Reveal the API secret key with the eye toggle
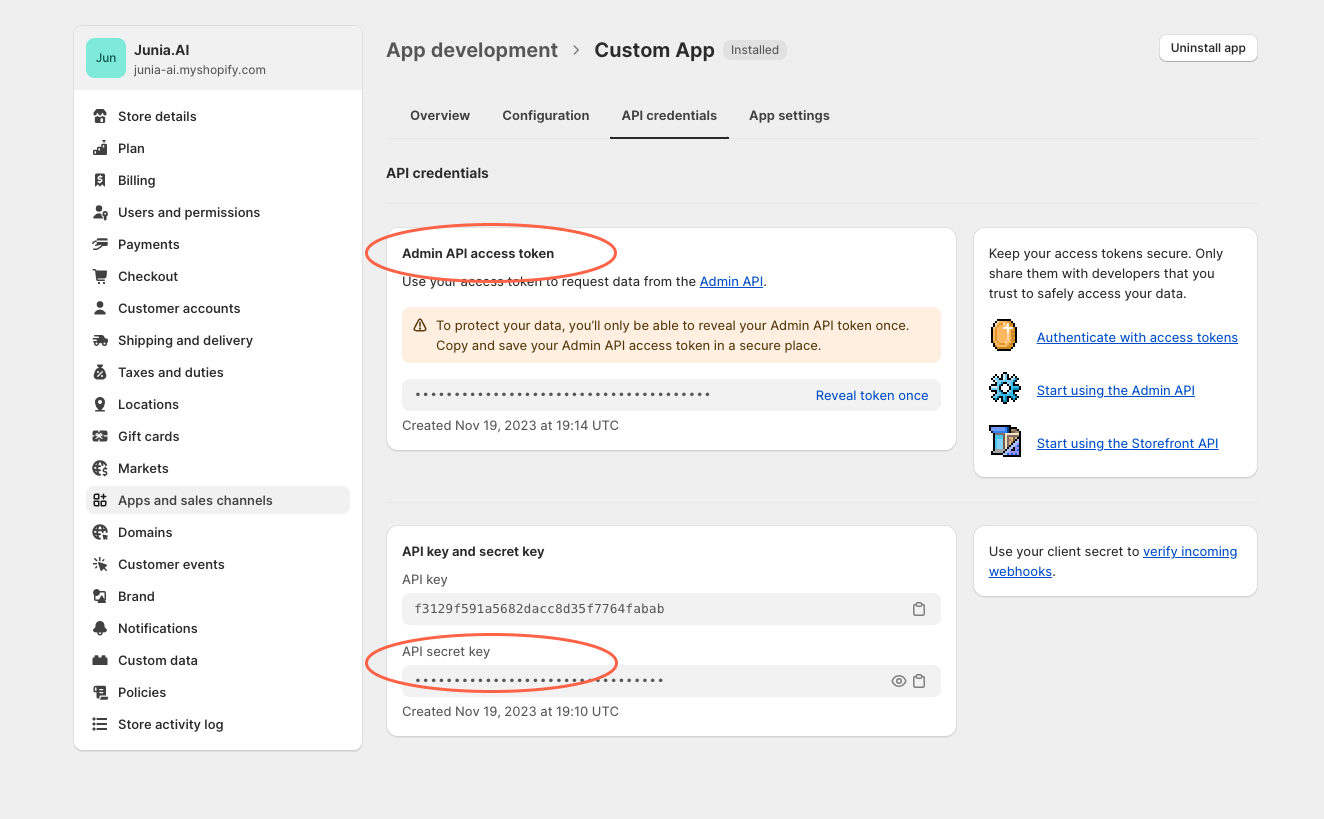Screen dimensions: 1324x819 click(x=898, y=680)
